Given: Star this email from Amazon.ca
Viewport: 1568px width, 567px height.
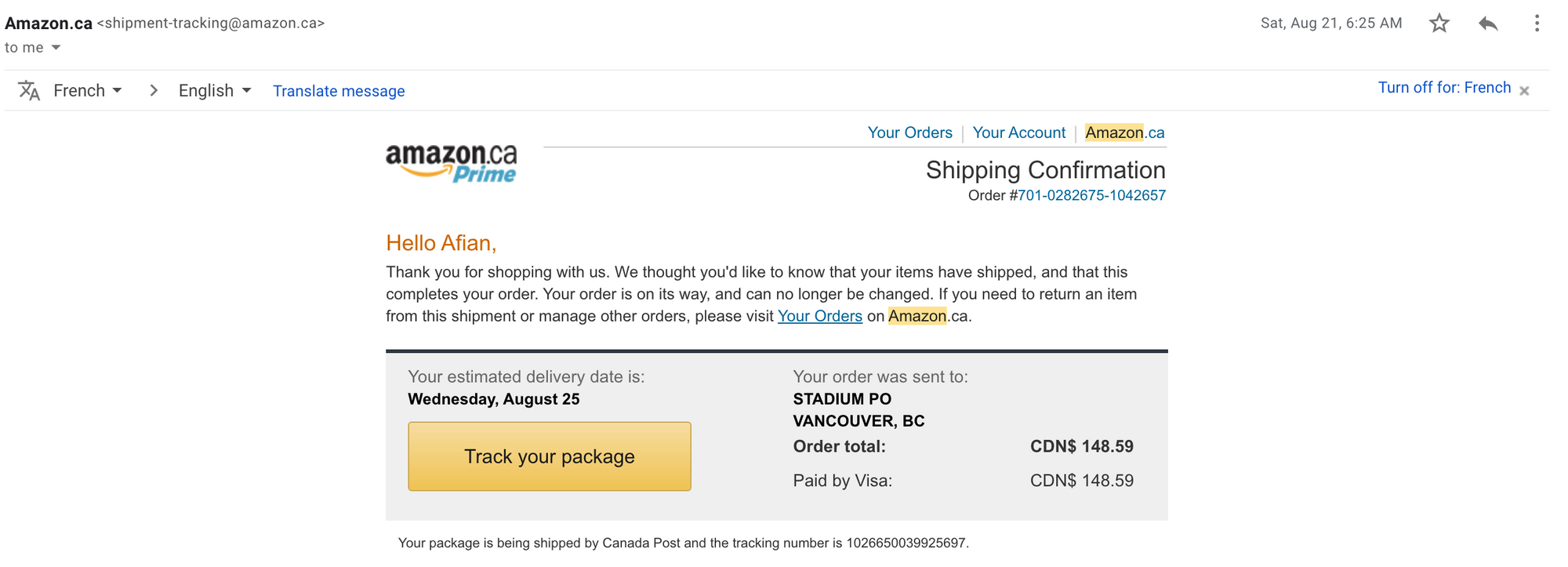Looking at the screenshot, I should pyautogui.click(x=1439, y=23).
